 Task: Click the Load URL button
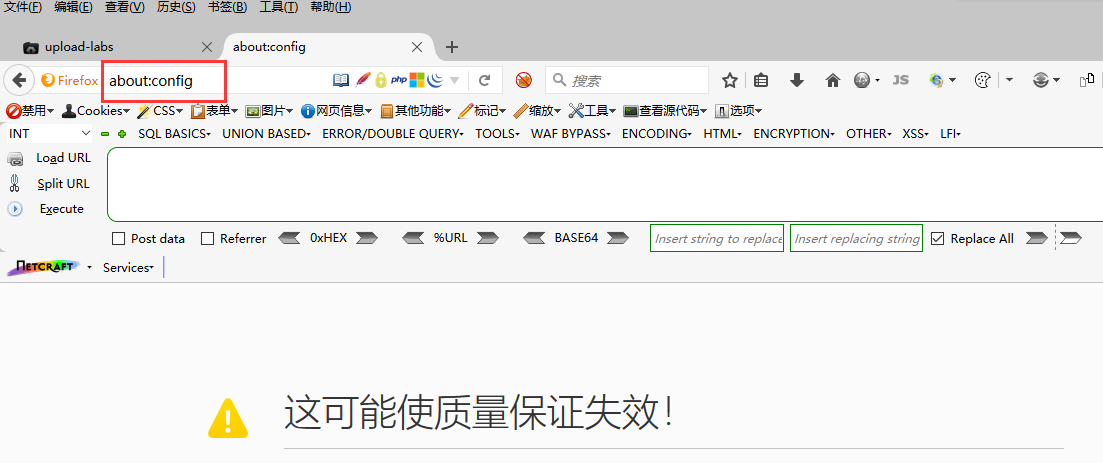(63, 158)
